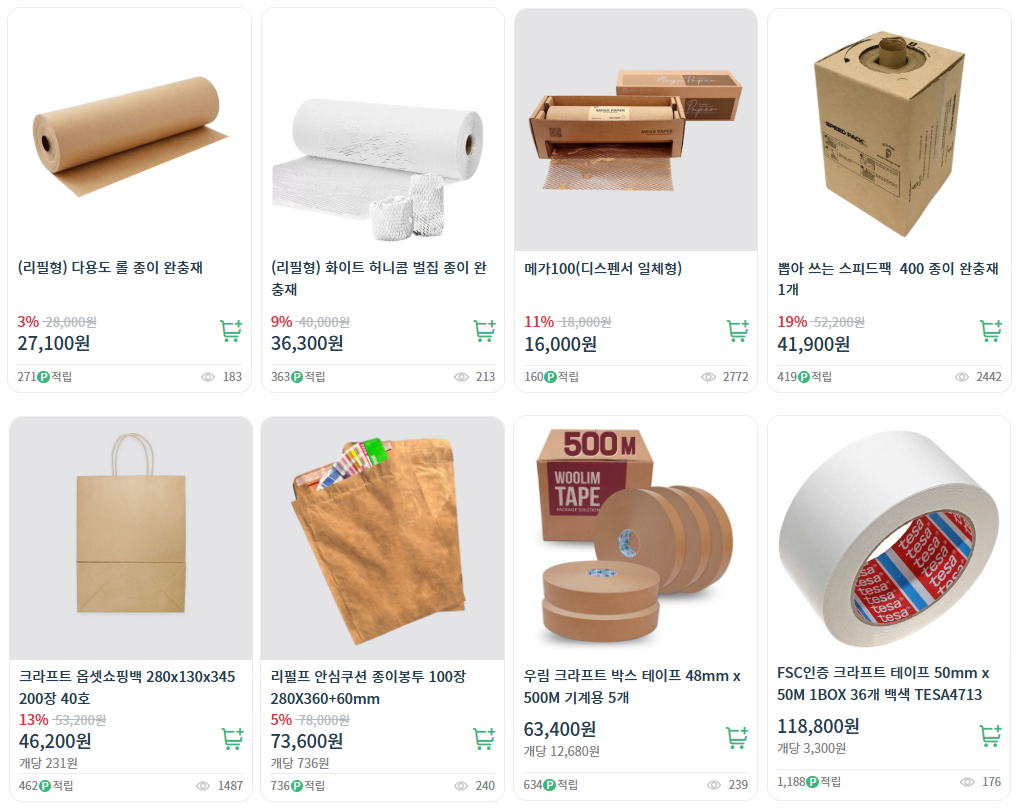Open the 메가100(디스펜서 일체형) title link
Screen dimensions: 1021x810
[603, 268]
